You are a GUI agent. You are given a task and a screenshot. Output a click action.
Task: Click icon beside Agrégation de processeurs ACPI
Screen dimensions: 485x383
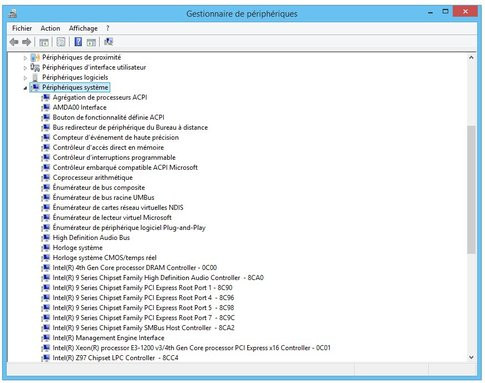(x=46, y=97)
